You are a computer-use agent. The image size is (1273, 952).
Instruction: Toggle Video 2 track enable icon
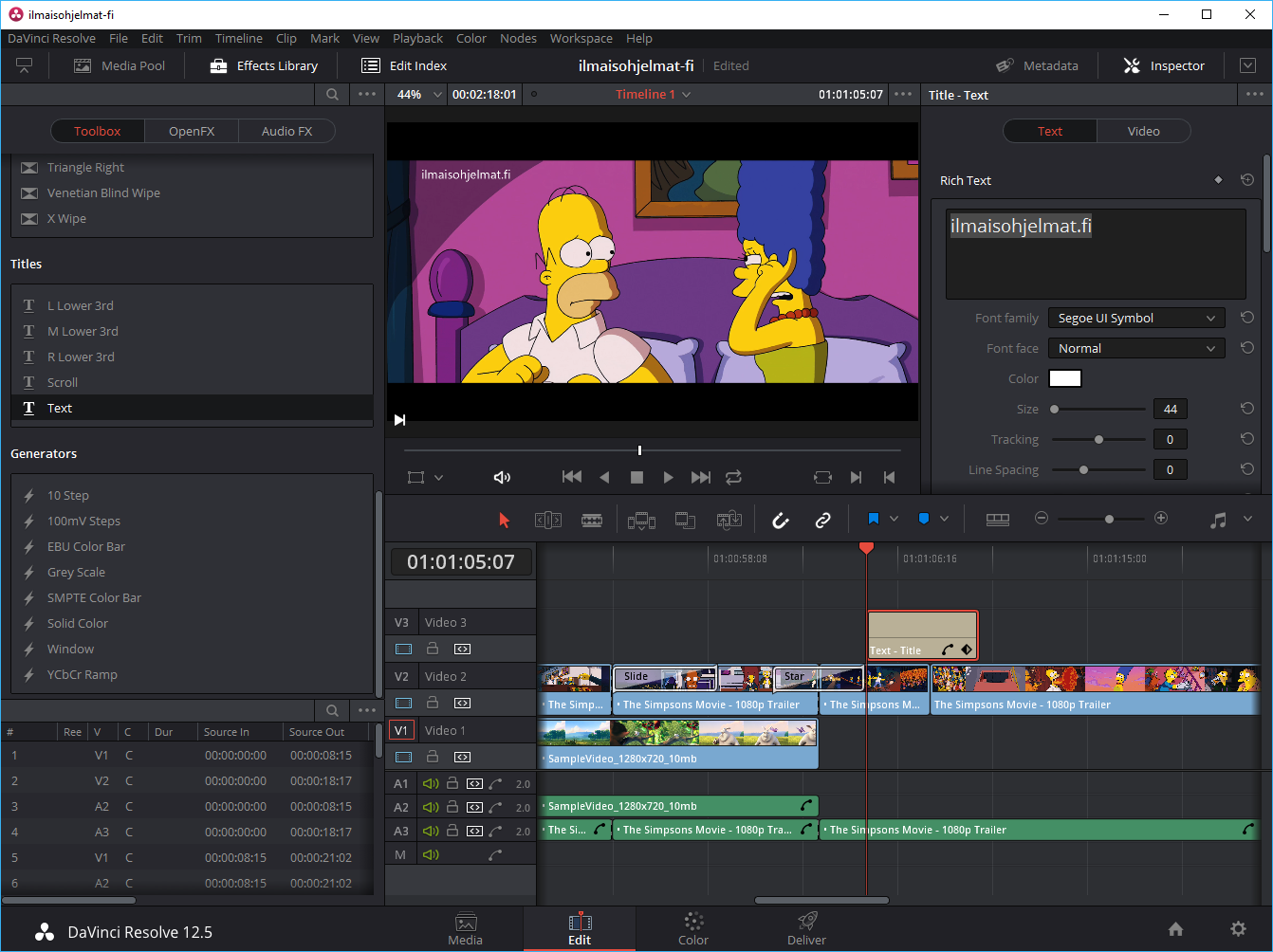(x=404, y=704)
